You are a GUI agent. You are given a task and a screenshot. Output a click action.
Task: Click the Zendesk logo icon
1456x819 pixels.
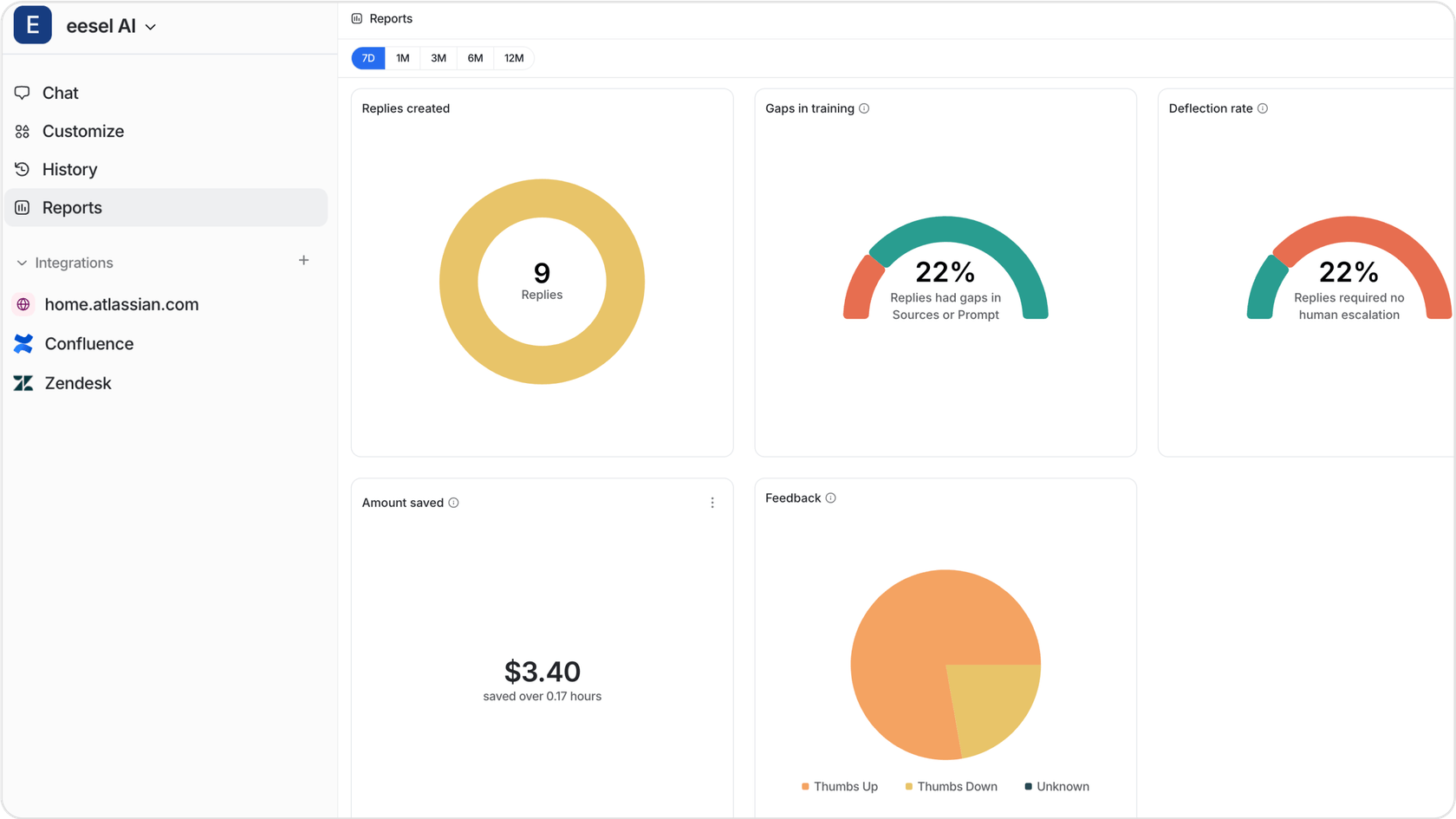[x=23, y=383]
